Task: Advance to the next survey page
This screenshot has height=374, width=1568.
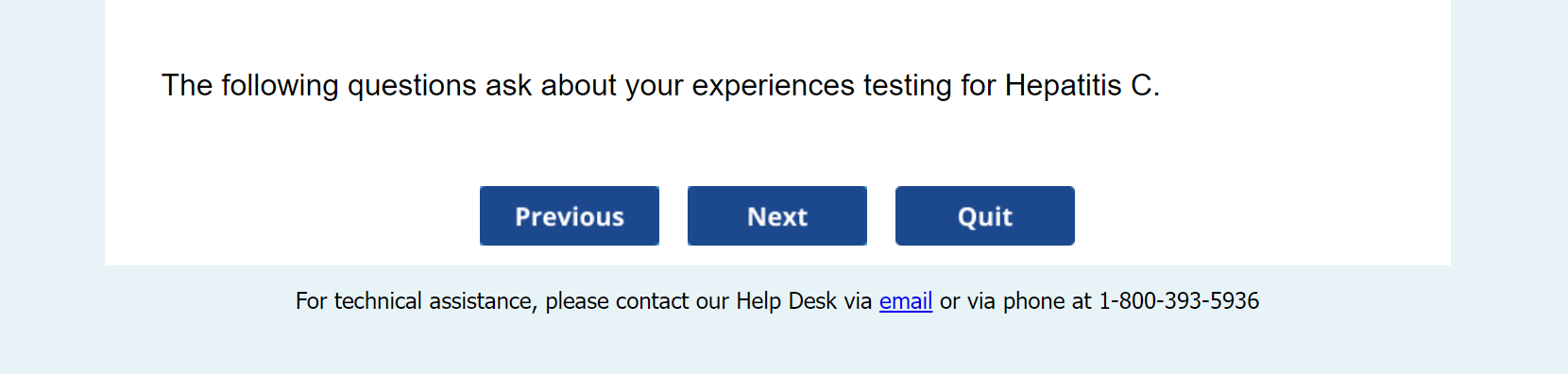Action: point(776,216)
